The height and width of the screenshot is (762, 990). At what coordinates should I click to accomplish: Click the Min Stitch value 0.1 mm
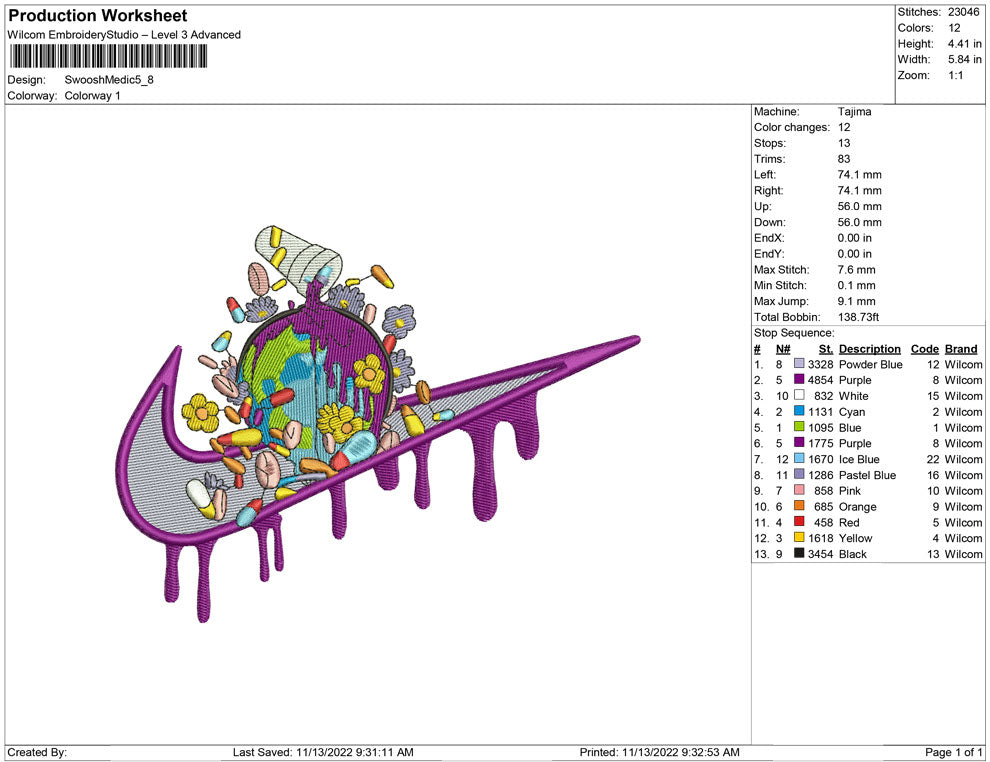857,285
